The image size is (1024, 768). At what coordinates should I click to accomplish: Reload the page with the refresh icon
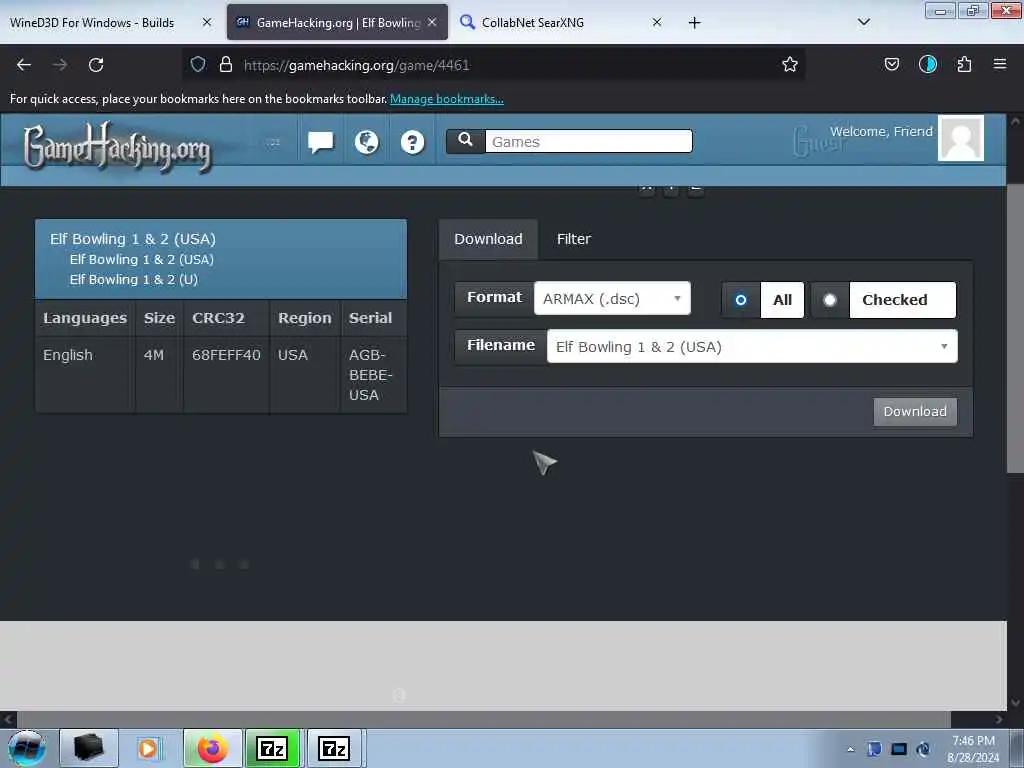(96, 65)
